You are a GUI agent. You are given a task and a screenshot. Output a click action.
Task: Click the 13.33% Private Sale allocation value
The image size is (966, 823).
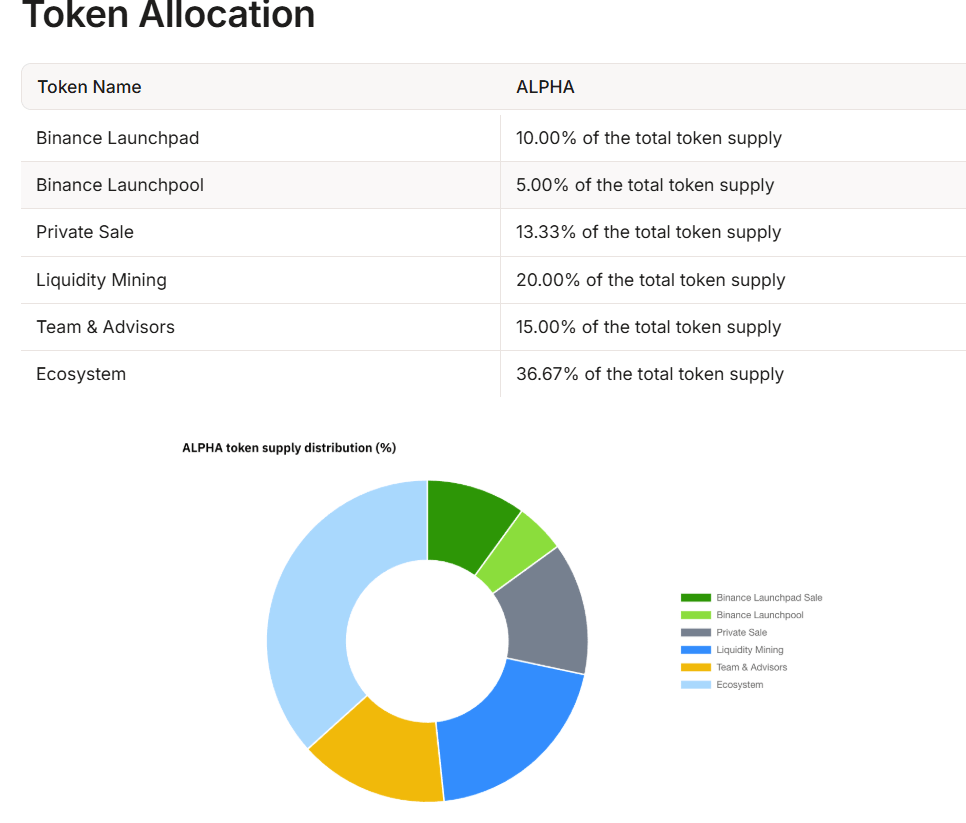(648, 232)
